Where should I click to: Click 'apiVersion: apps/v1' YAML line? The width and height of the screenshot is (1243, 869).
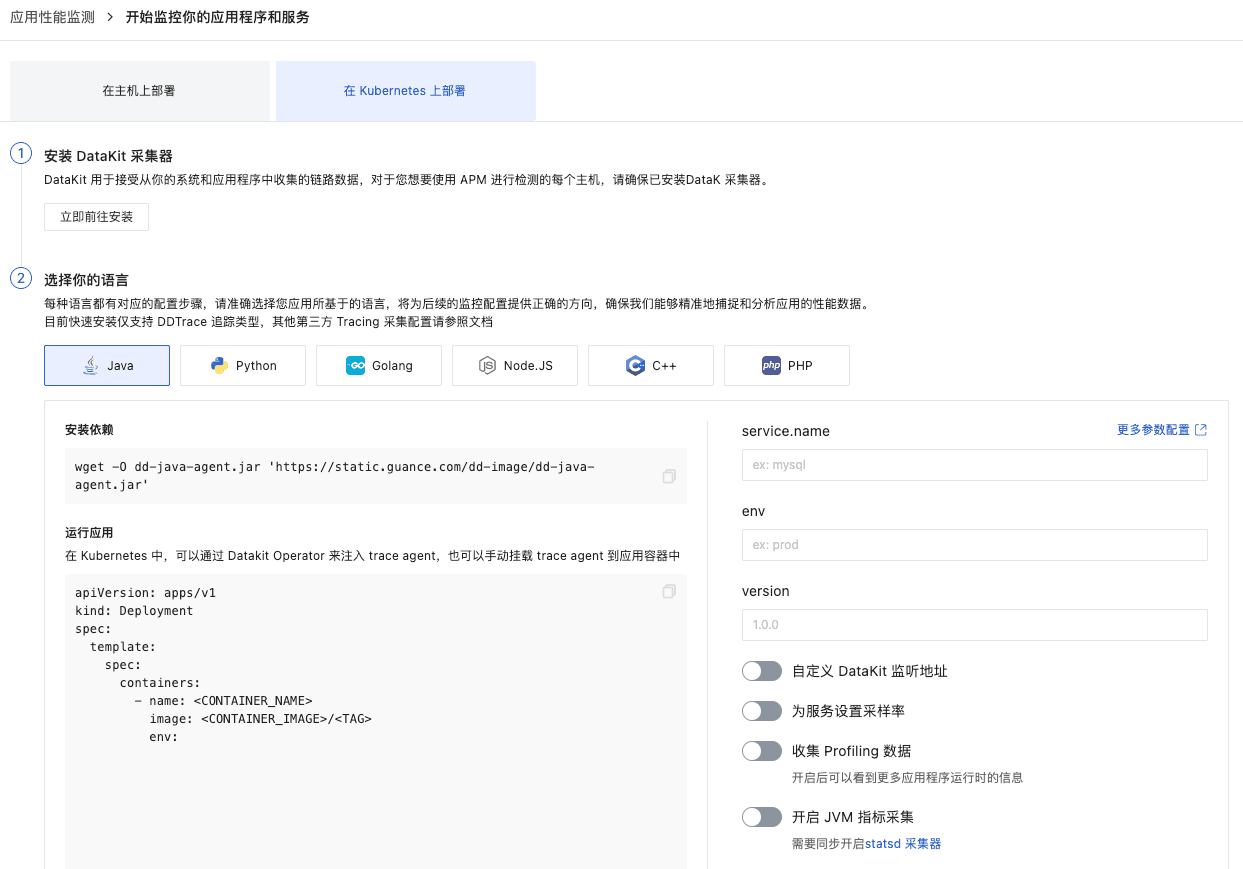(x=145, y=593)
